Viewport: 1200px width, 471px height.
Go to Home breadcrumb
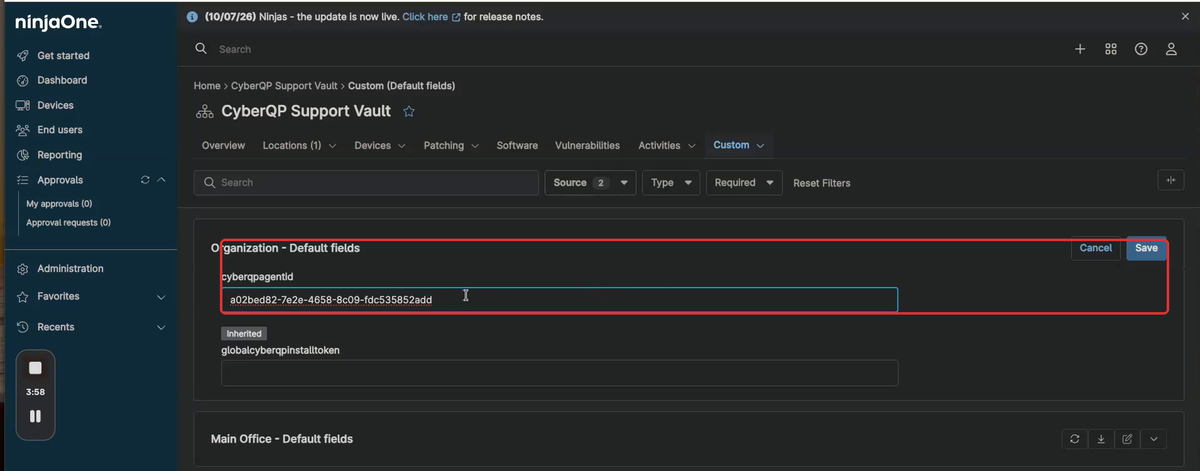207,86
